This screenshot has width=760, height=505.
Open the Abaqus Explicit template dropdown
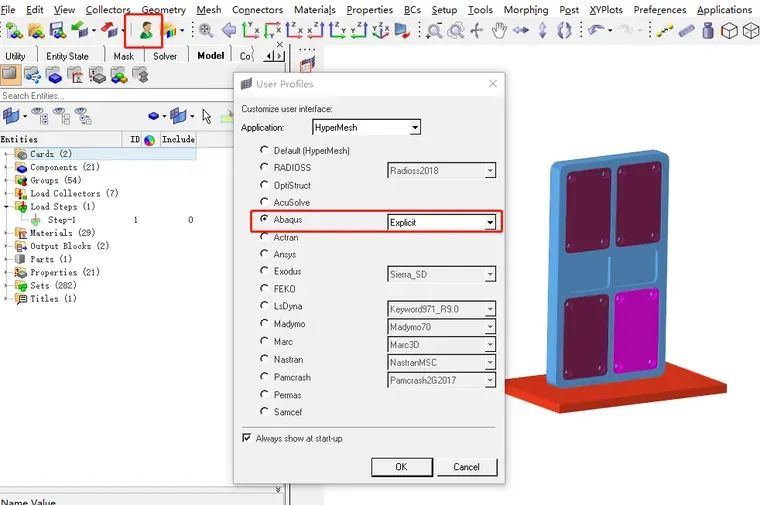pos(490,222)
